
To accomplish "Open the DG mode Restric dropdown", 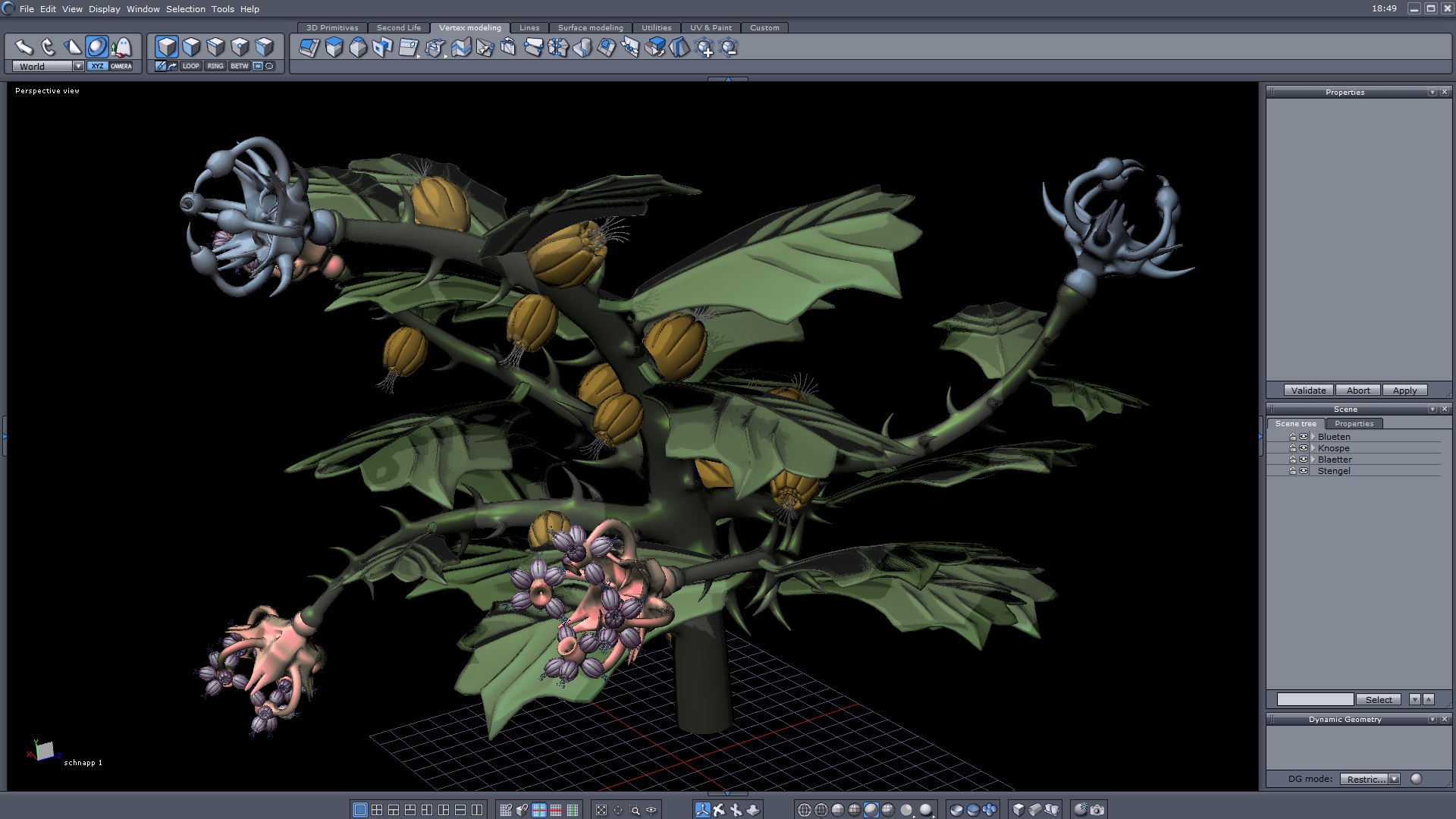I will (x=1394, y=779).
